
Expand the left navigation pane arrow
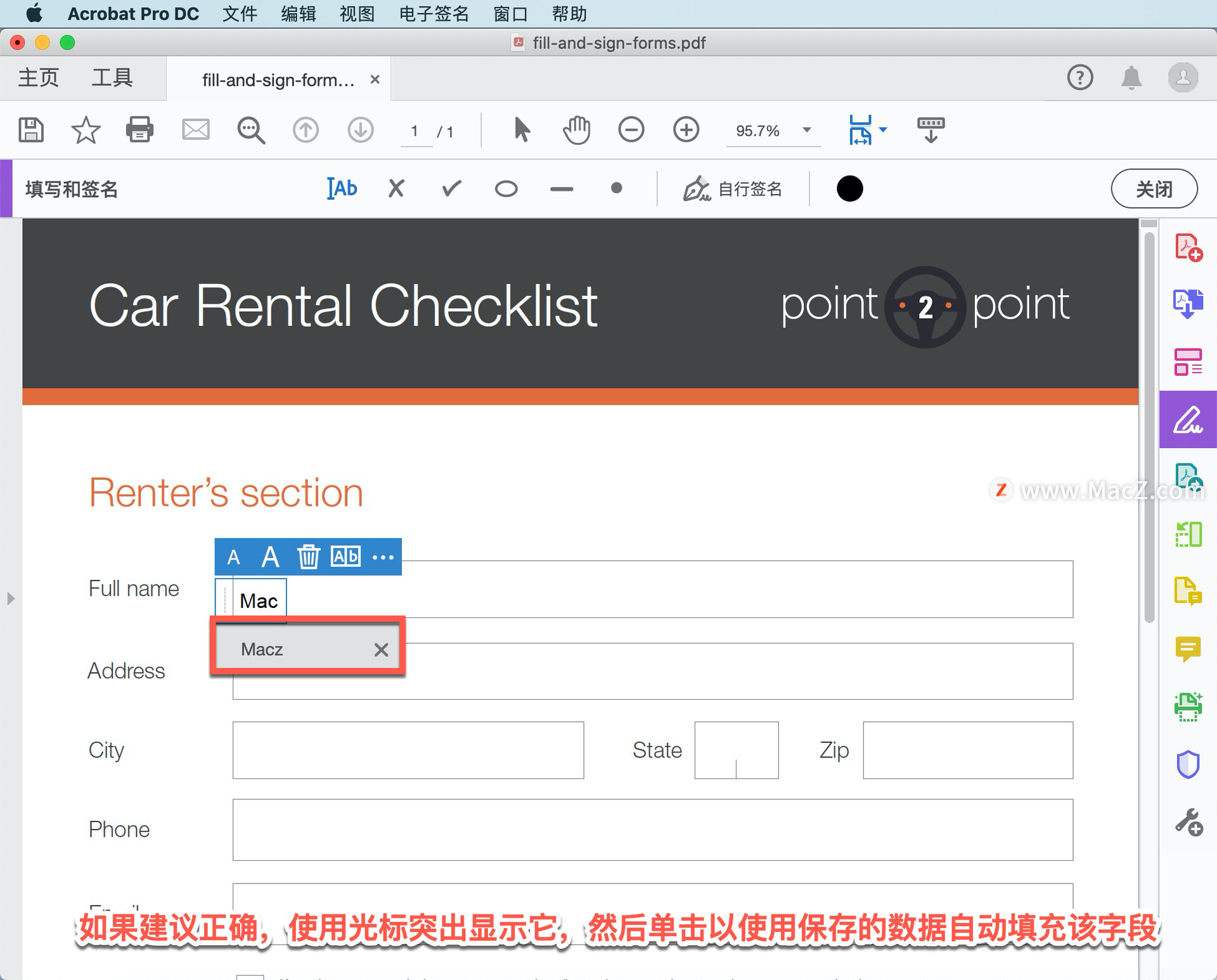10,598
